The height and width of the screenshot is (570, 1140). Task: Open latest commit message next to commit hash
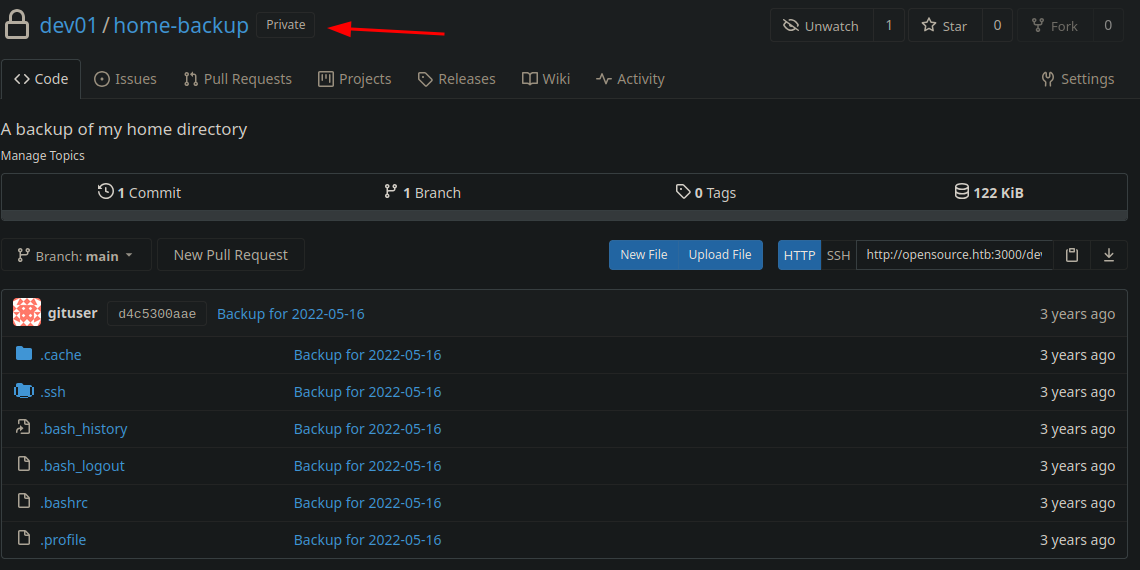[x=291, y=314]
